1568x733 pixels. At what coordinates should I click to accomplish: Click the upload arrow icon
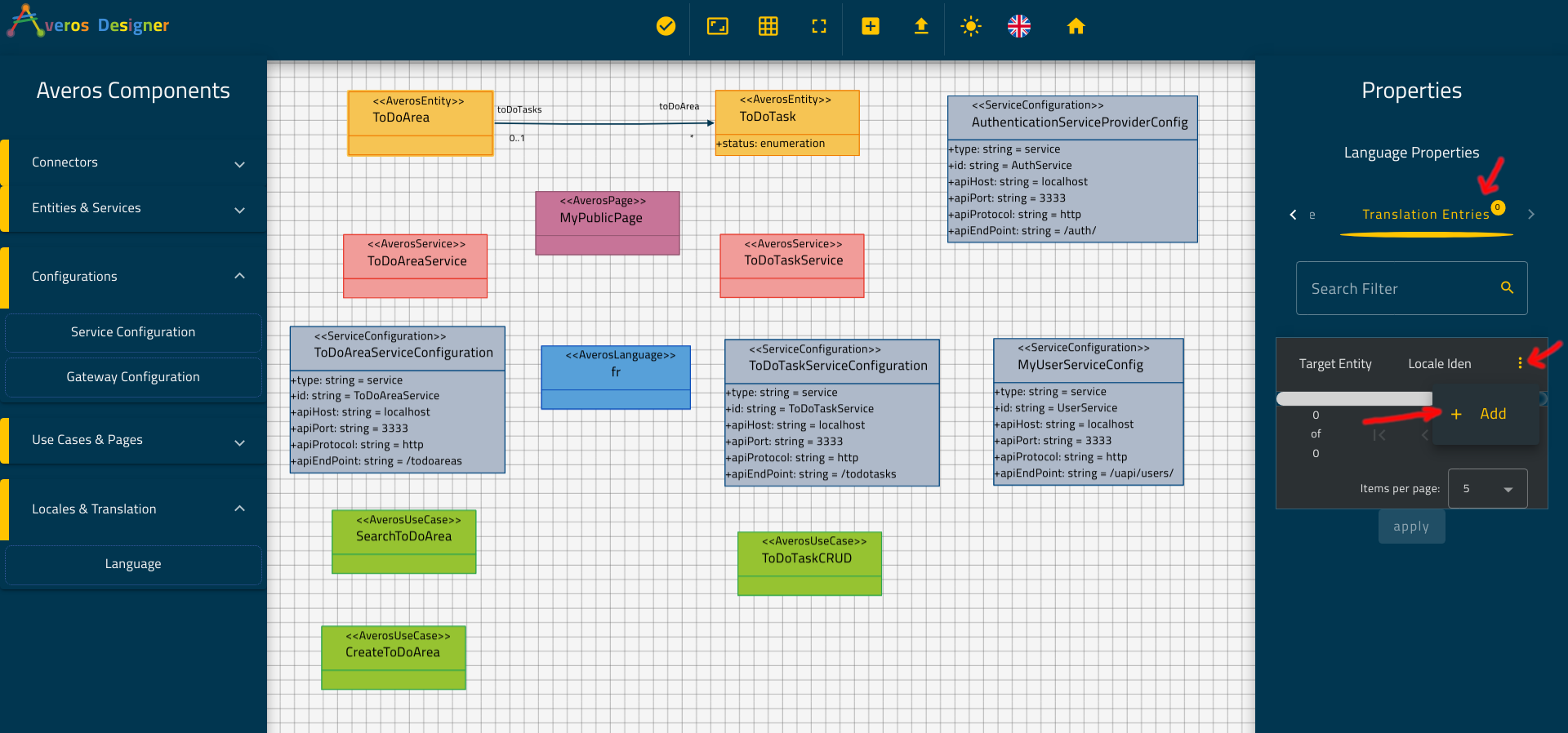[921, 26]
